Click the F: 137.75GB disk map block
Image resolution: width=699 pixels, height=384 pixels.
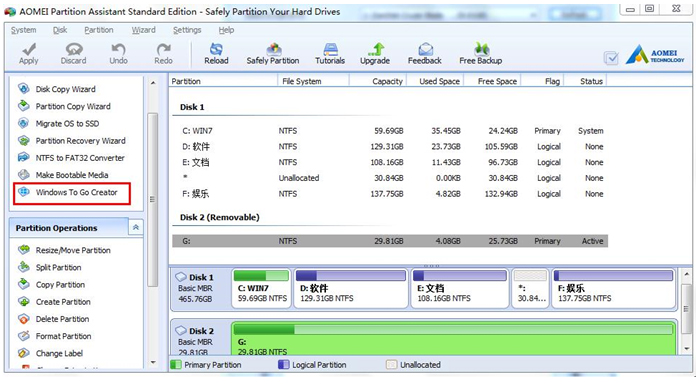pos(613,288)
